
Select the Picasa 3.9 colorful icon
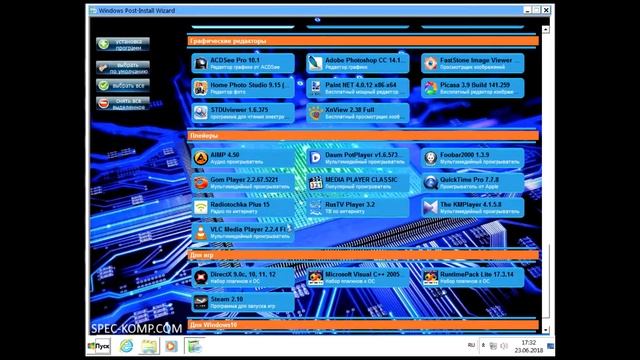431,88
